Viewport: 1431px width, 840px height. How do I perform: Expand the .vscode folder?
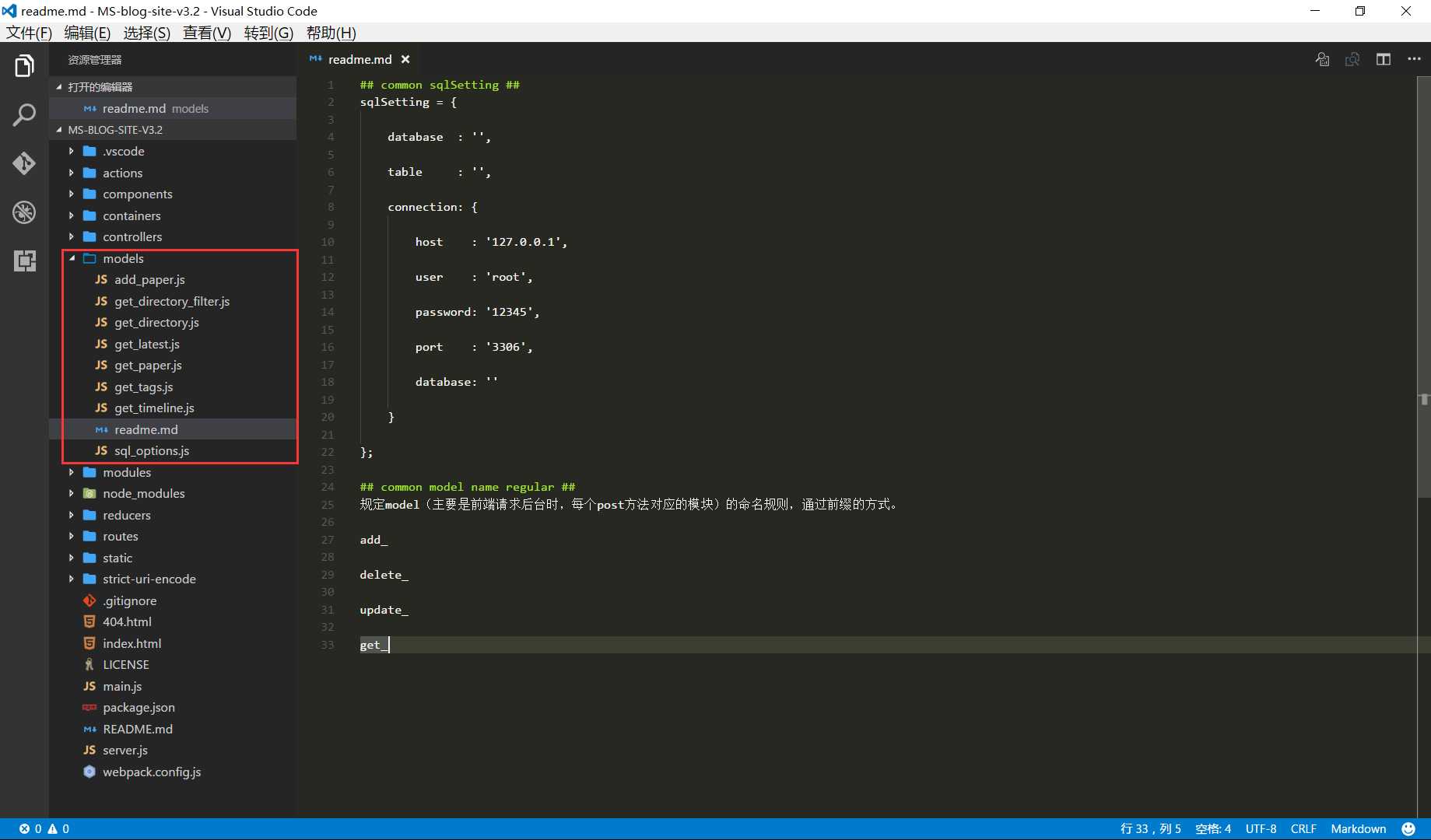click(72, 151)
